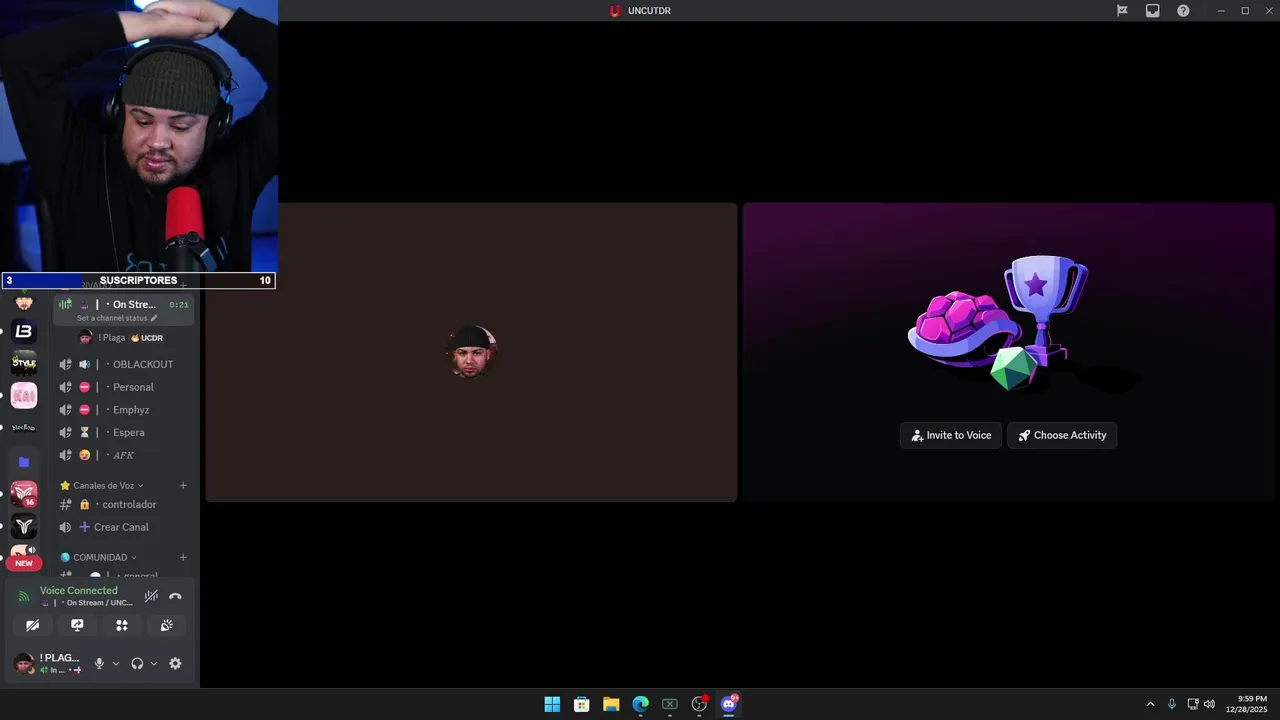This screenshot has width=1280, height=720.
Task: Join the OBLACKOUT voice channel
Action: 124,364
